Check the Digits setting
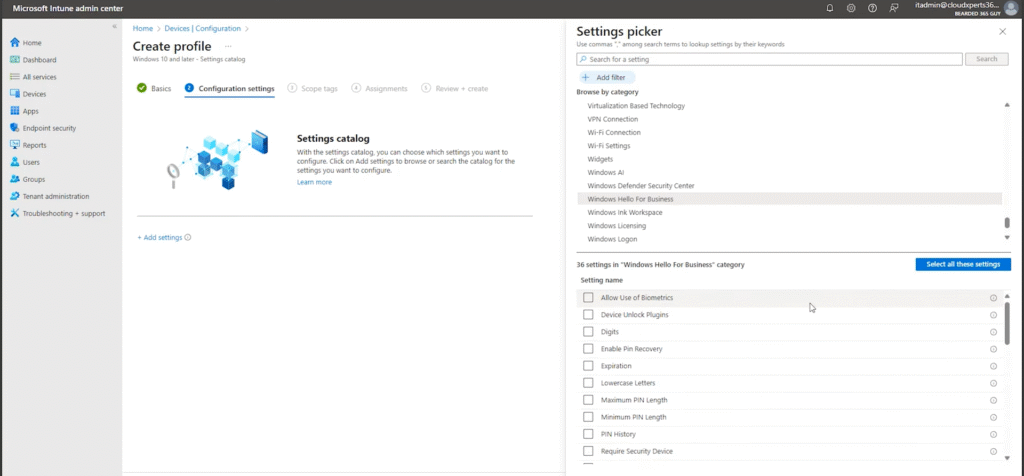This screenshot has height=476, width=1024. (588, 332)
